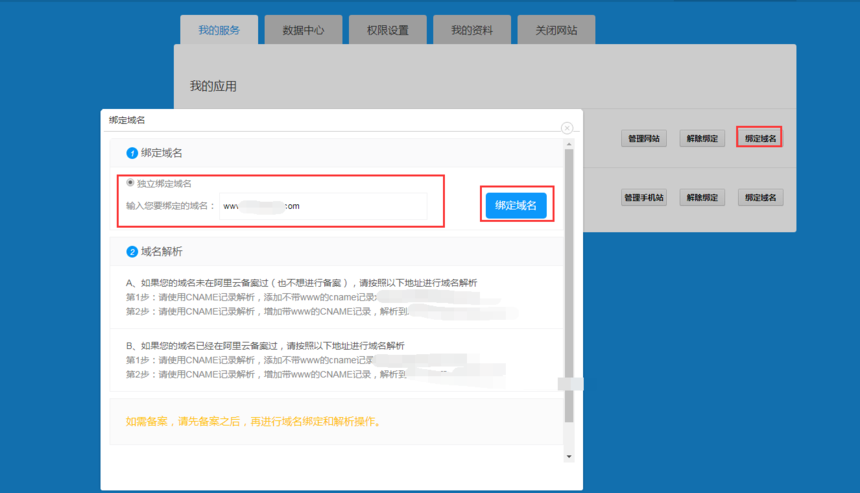Switch to the 我的服务 tab
860x493 pixels.
tap(219, 30)
